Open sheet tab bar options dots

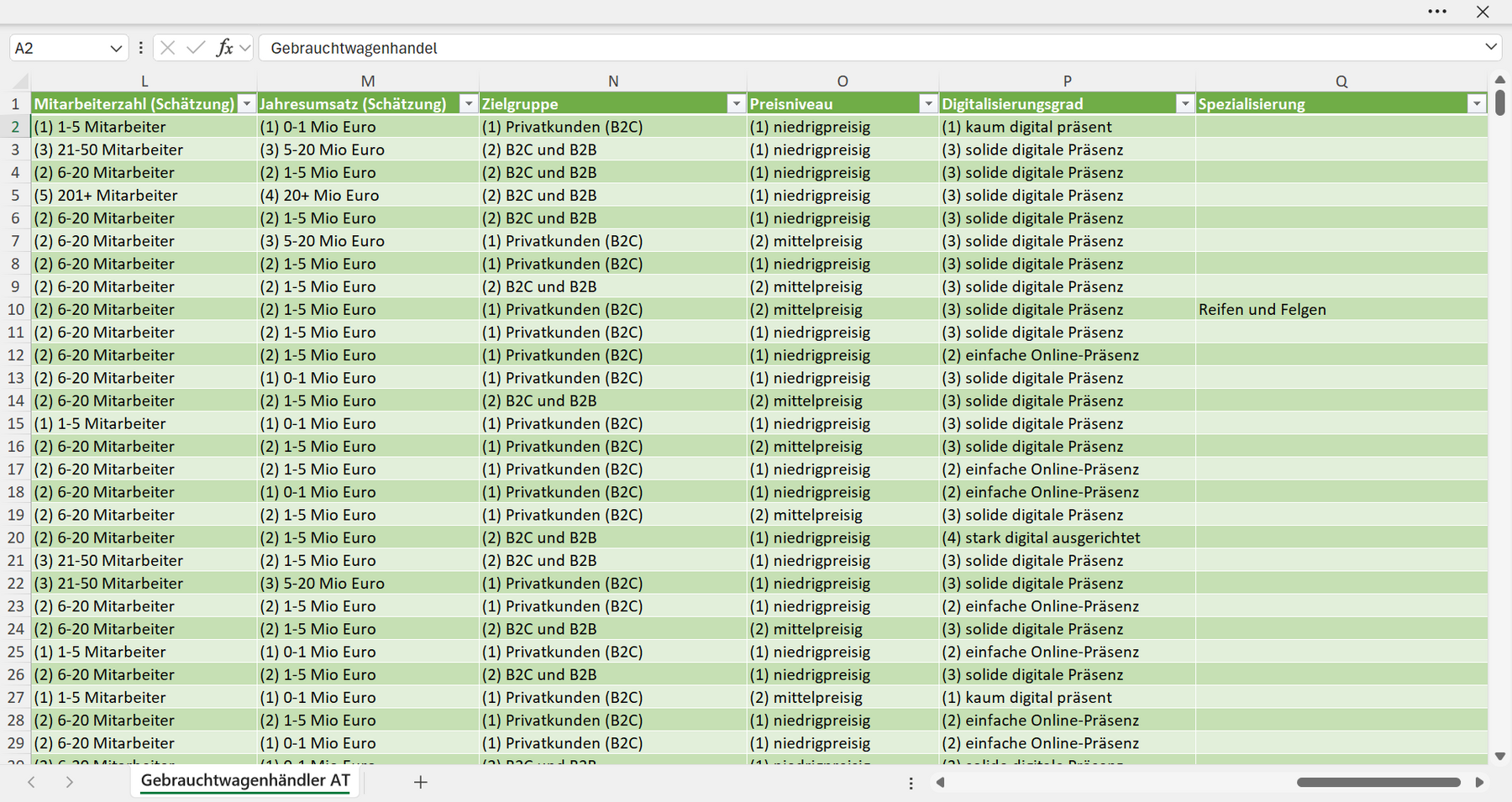(911, 783)
